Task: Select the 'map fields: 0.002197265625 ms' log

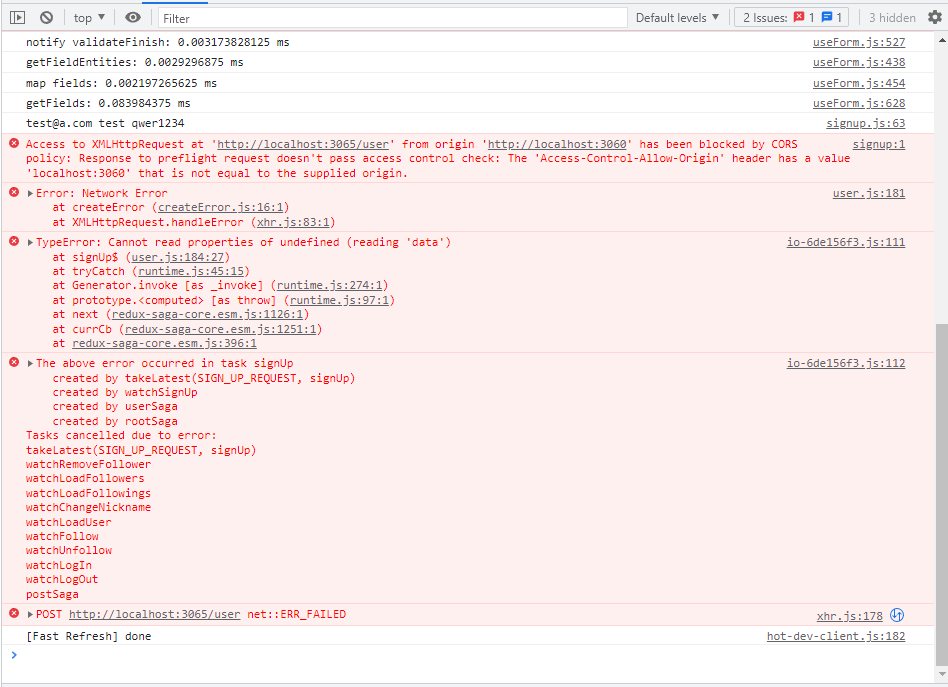Action: tap(122, 83)
